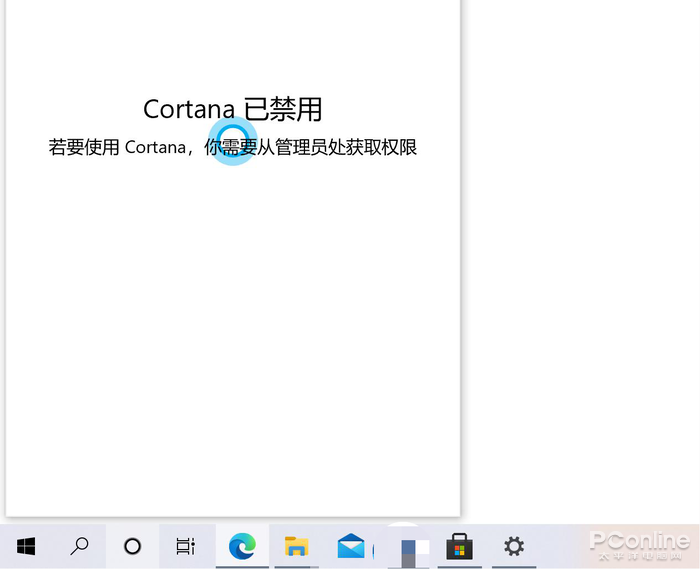Screen dimensions: 700x569
Task: Click the magnifier search icon on taskbar
Action: point(80,546)
